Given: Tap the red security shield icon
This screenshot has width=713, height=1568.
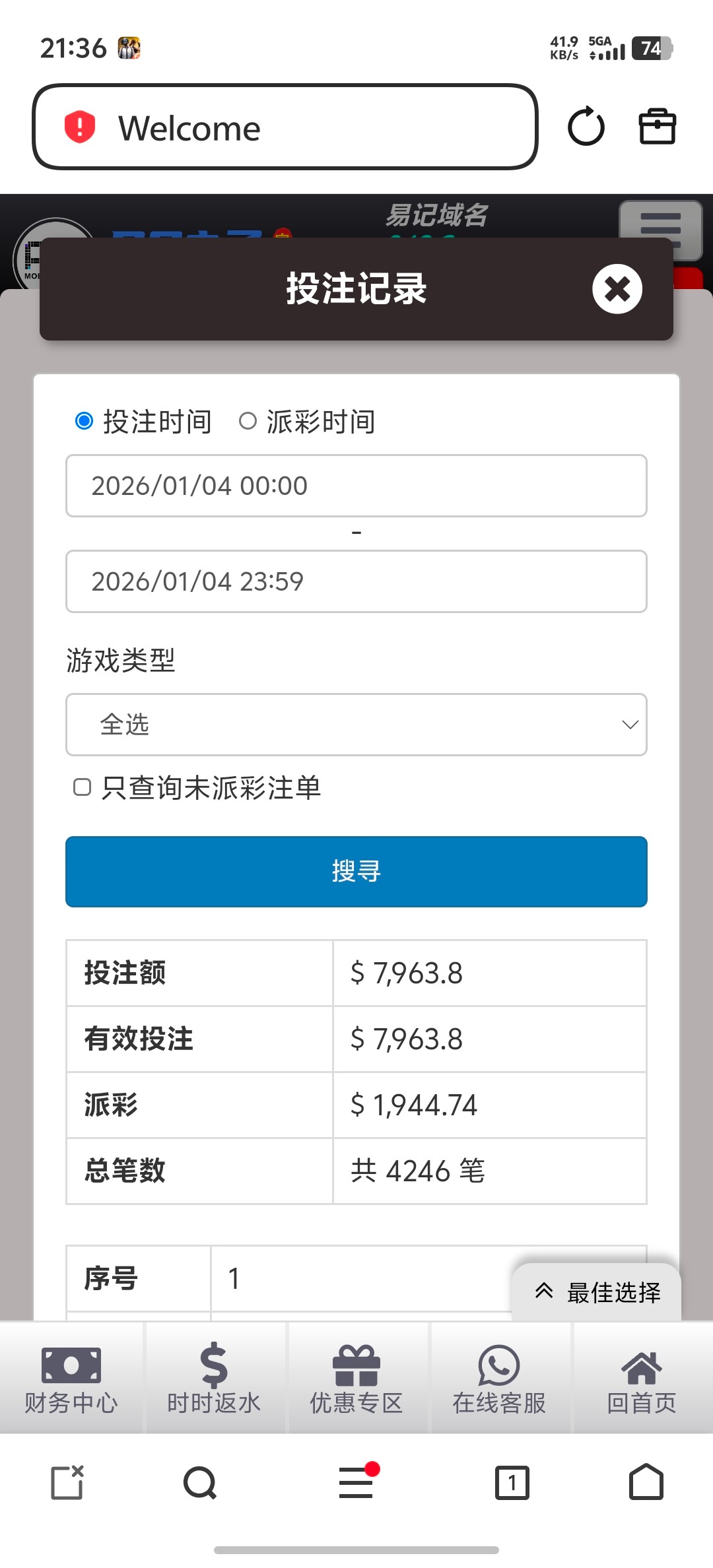Looking at the screenshot, I should (80, 127).
